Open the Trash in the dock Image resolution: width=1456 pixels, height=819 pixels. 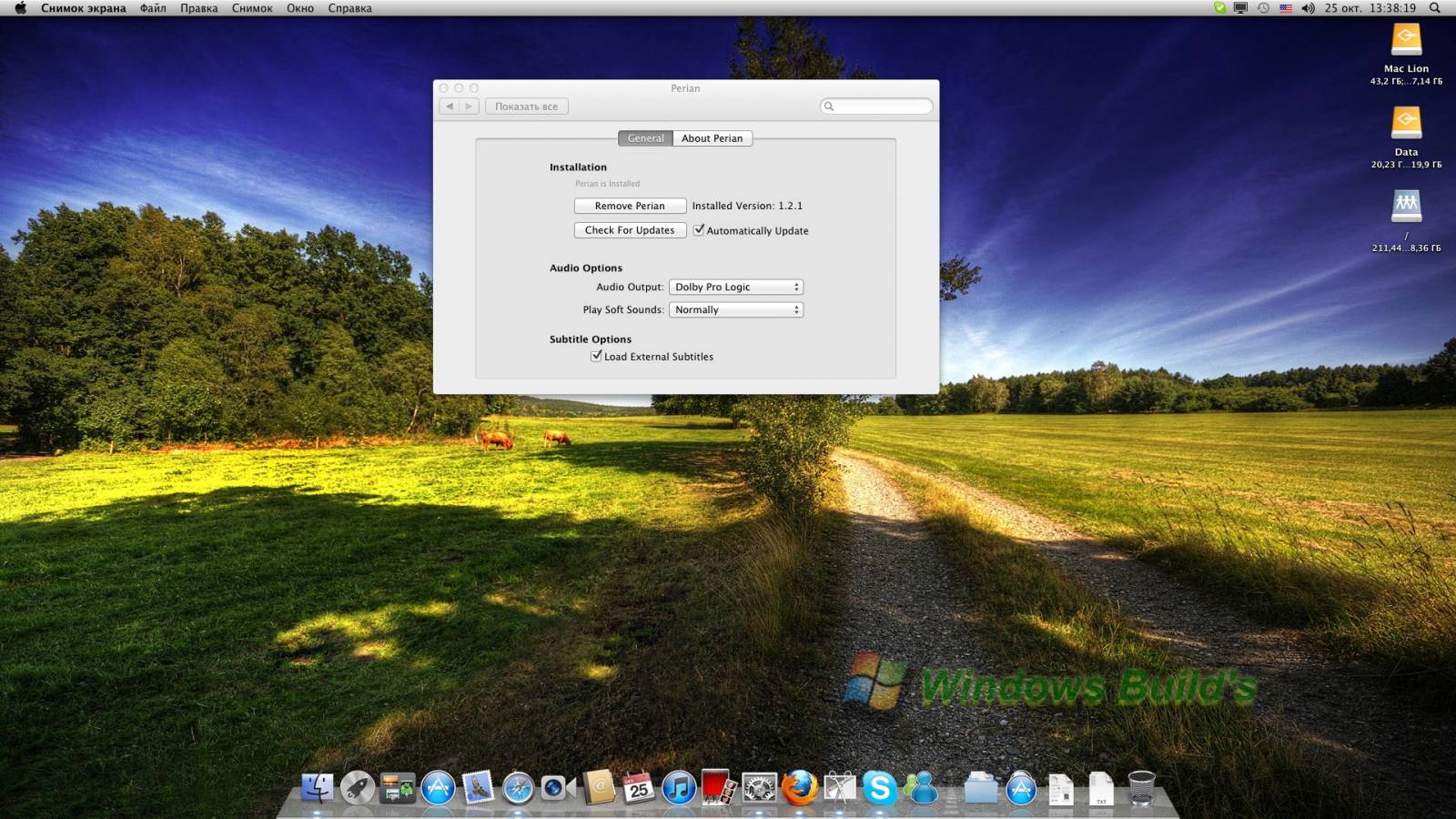coord(1141,788)
